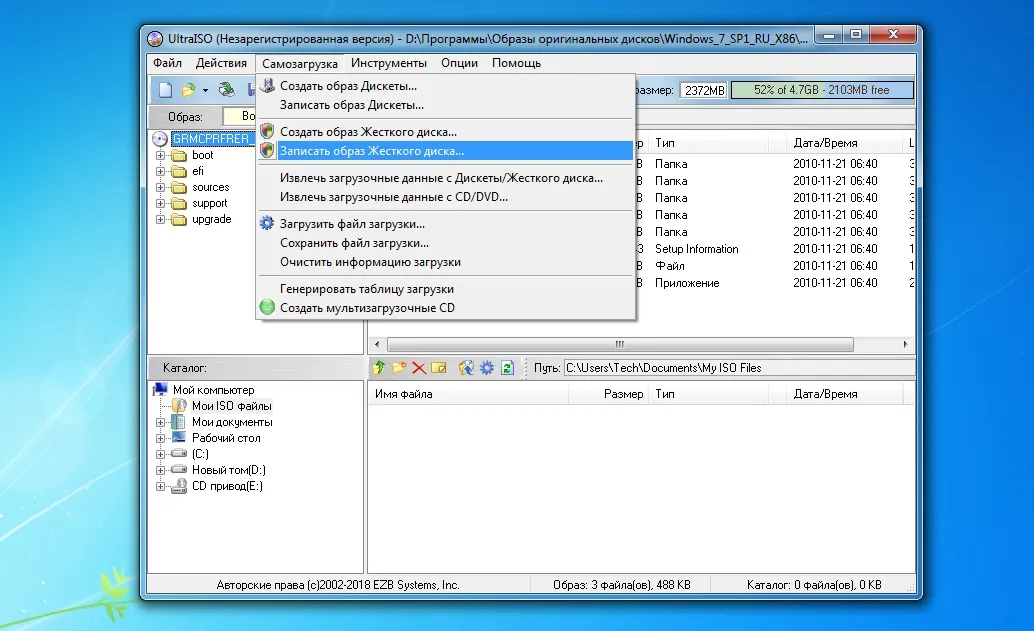Select 'Мои ISO файлы' in catalog tree
Image resolution: width=1034 pixels, height=631 pixels.
231,406
